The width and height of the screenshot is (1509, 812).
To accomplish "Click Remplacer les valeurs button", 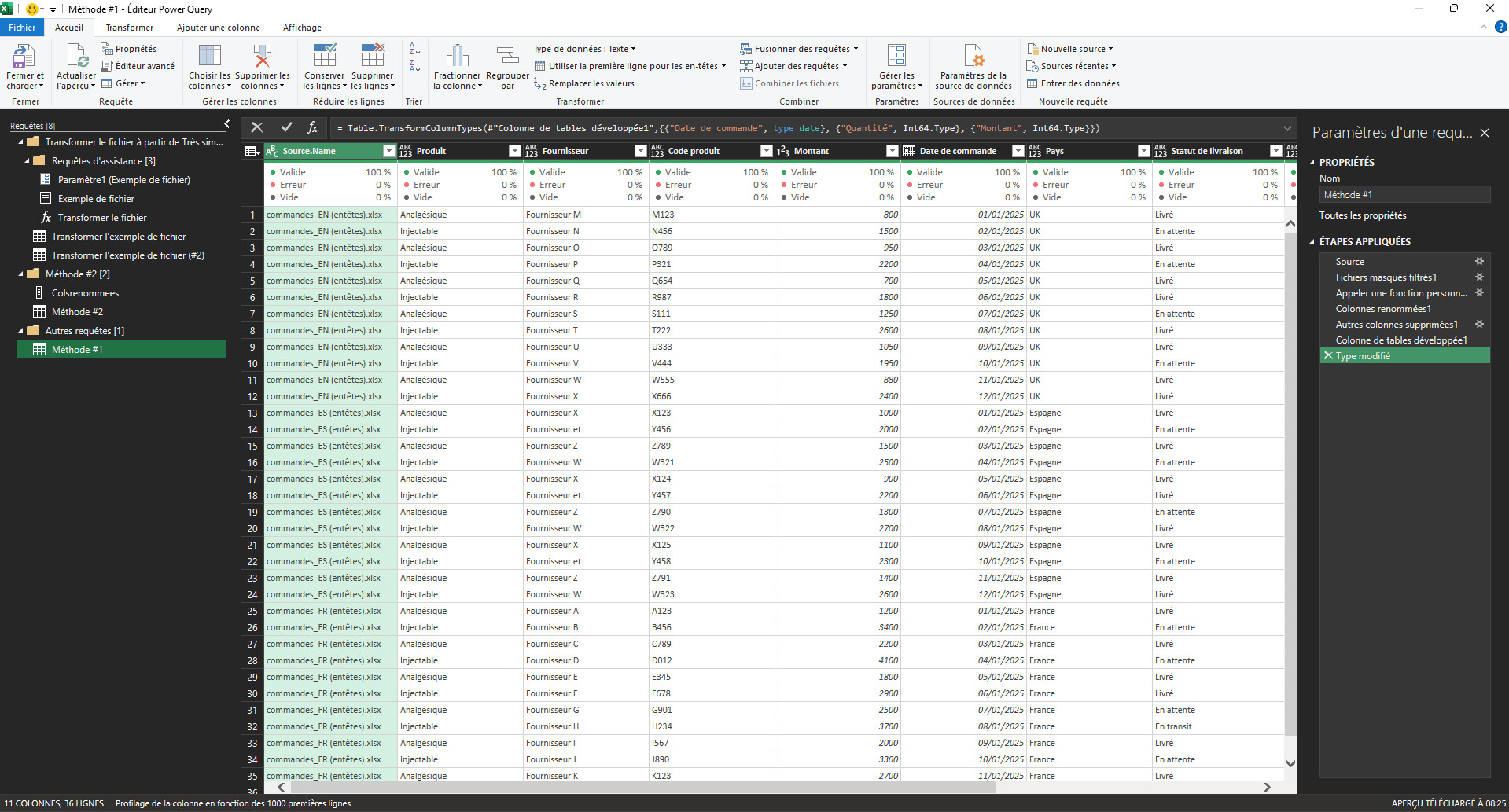I will [x=591, y=83].
